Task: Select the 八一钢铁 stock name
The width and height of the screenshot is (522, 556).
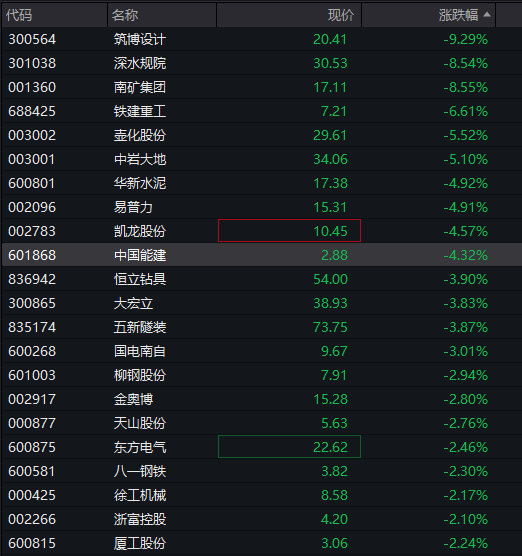Action: coord(140,471)
